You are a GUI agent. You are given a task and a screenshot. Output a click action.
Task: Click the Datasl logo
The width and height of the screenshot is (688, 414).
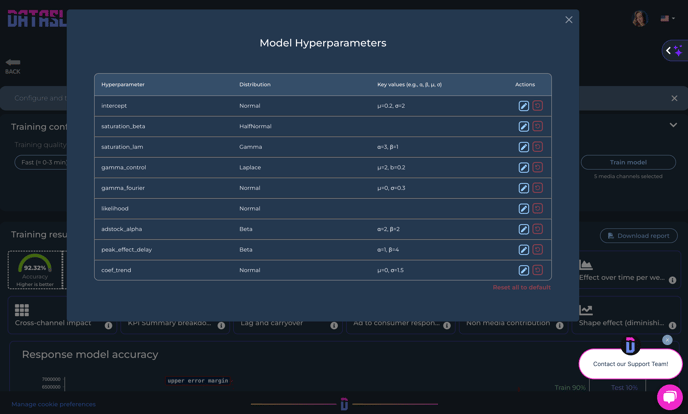[x=37, y=19]
